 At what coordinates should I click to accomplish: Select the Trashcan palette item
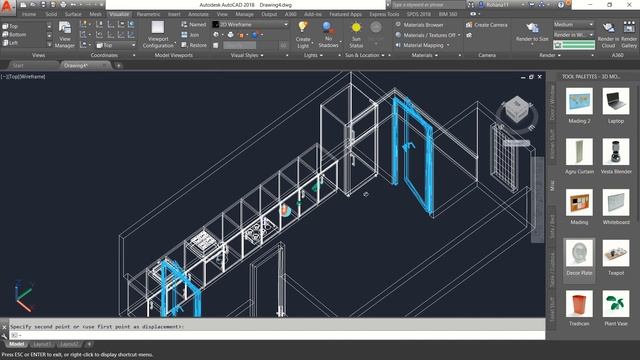579,308
